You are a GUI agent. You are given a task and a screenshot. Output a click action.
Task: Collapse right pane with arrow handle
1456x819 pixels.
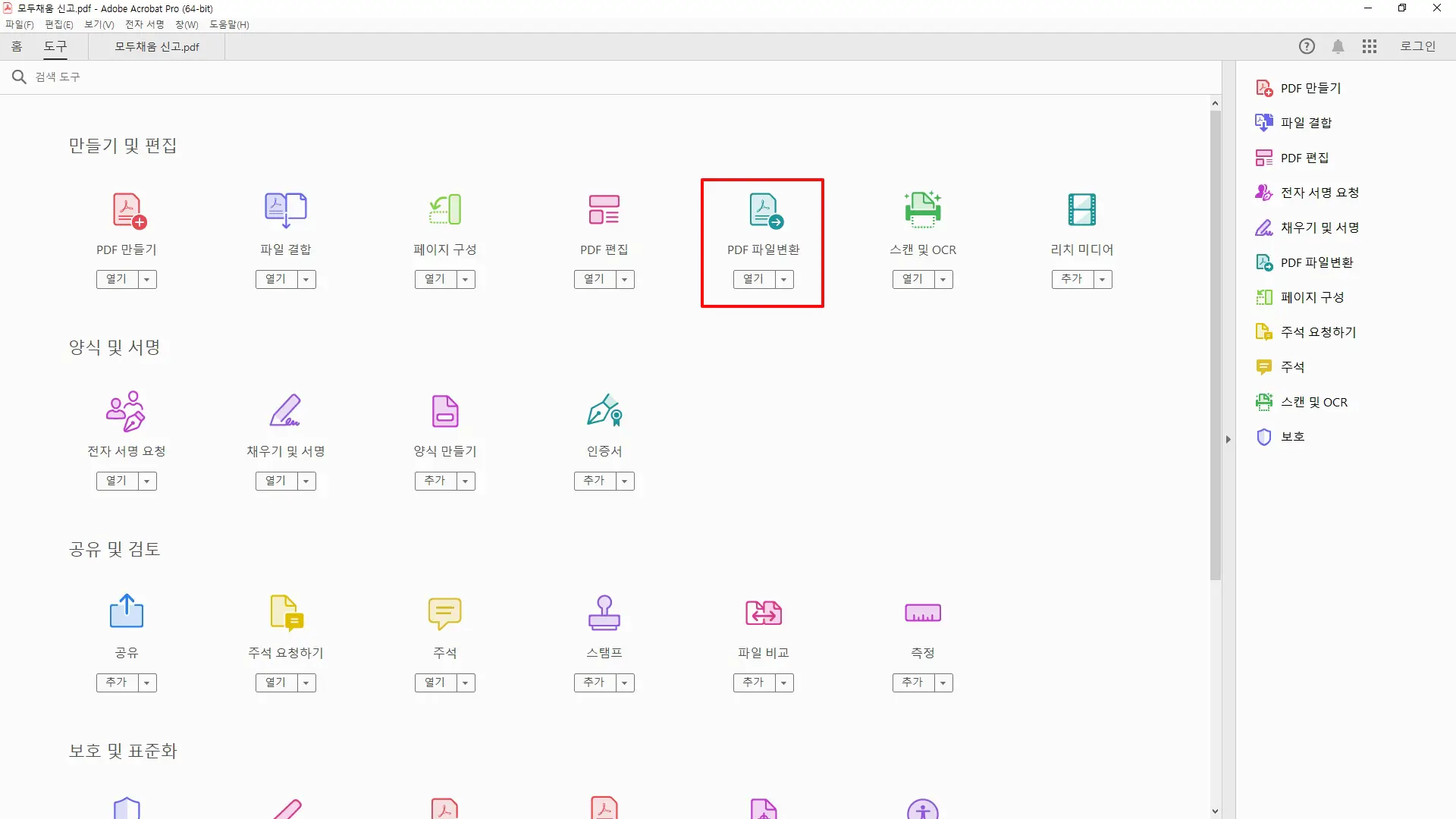point(1228,439)
